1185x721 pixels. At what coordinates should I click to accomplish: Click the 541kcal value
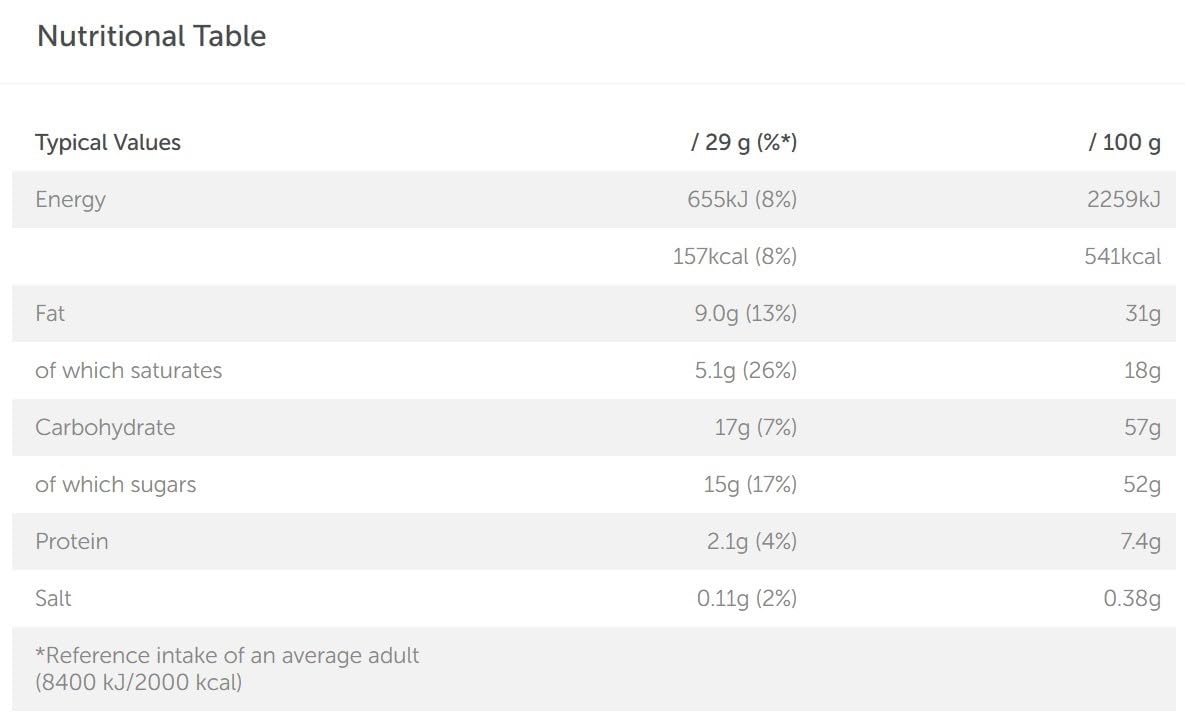tap(1122, 257)
